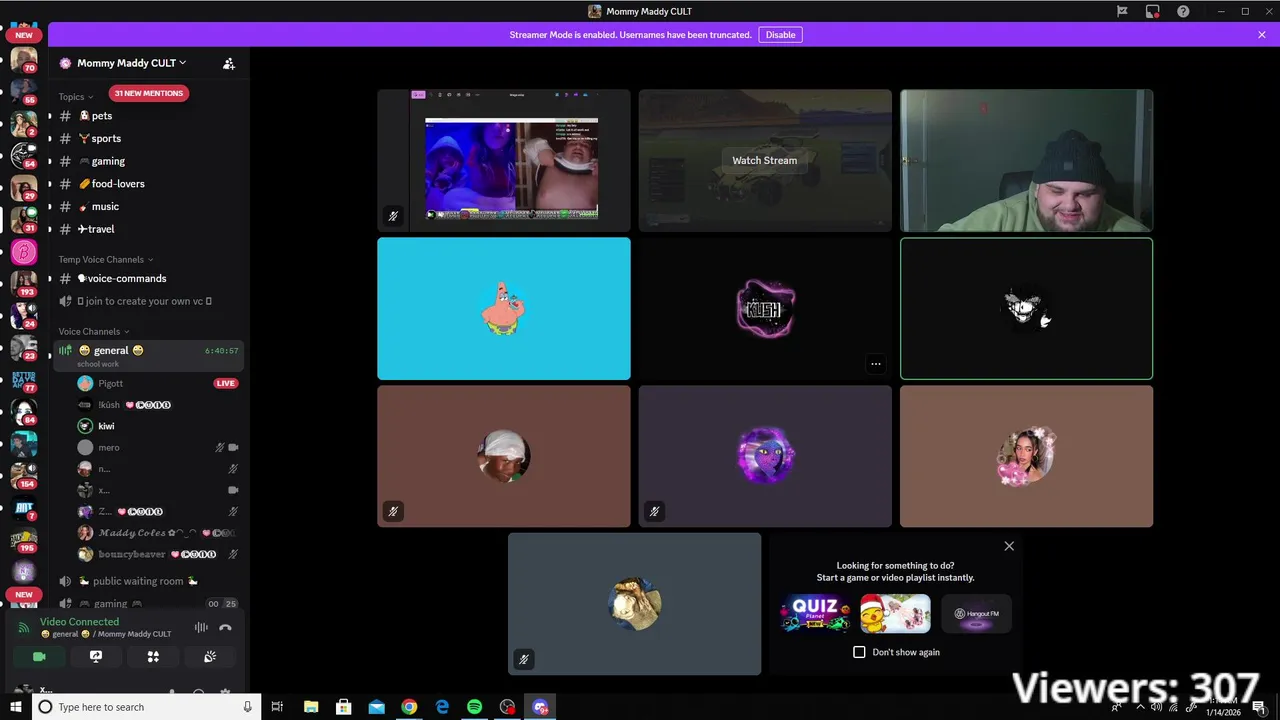
Task: Open Spotify from the taskbar
Action: [x=475, y=707]
